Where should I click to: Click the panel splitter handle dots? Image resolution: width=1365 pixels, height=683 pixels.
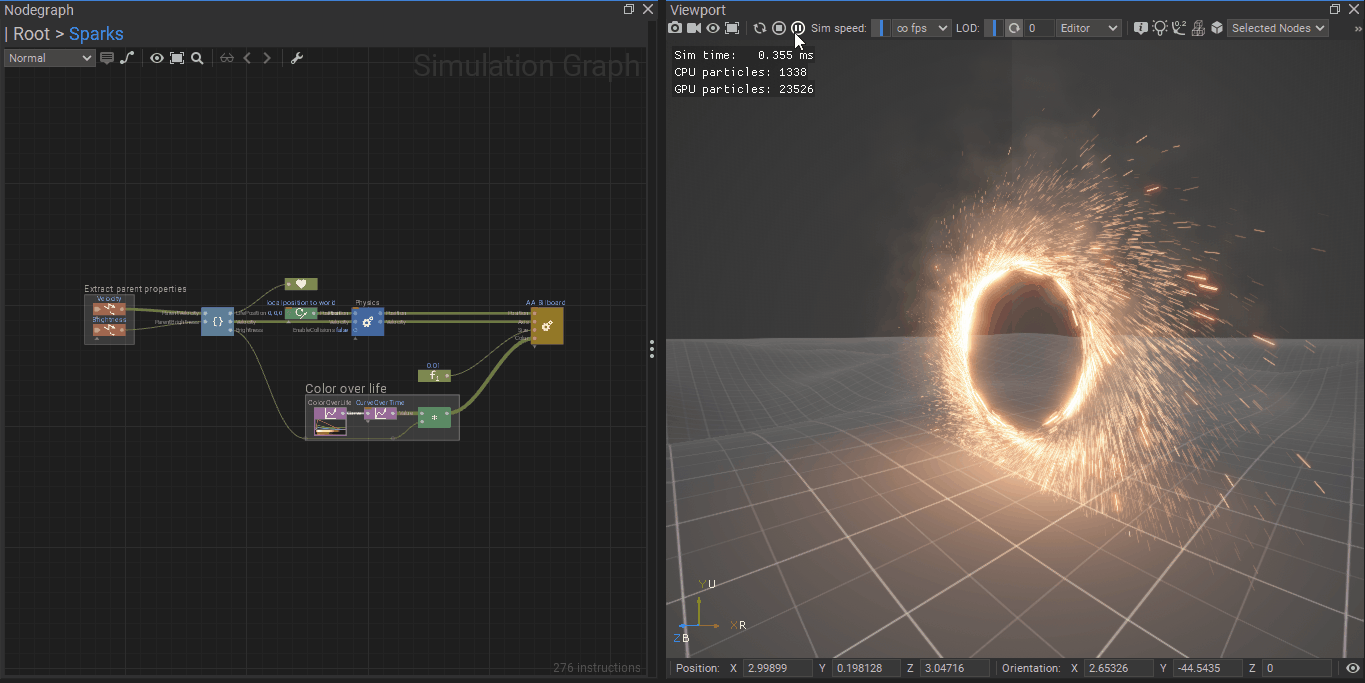point(652,349)
